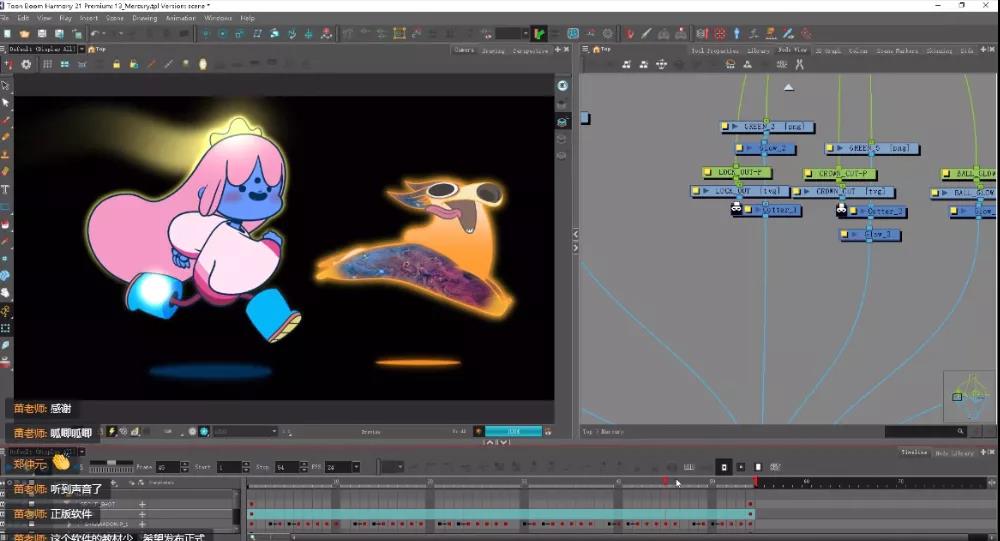Click the blue zoom progress bar below Camera view
Screen dimensions: 1000x541
point(513,432)
